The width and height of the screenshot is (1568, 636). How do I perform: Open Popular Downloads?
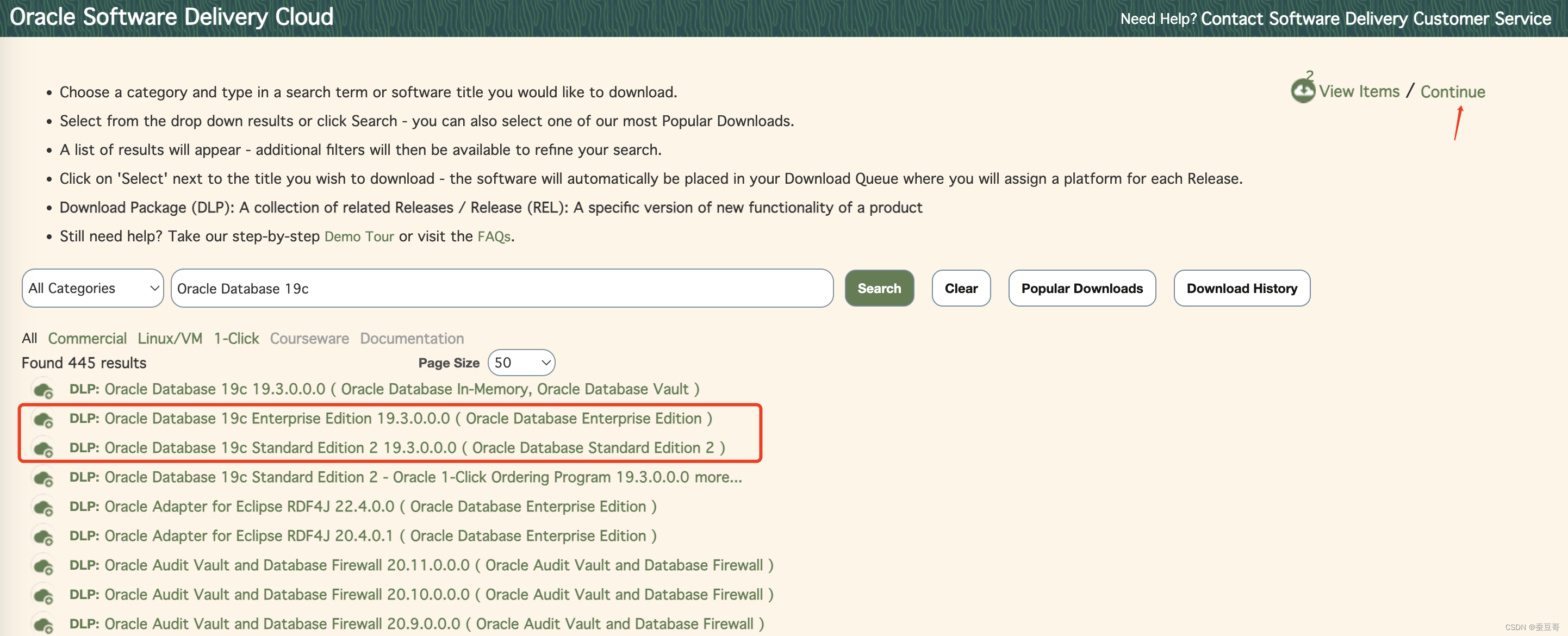point(1081,288)
